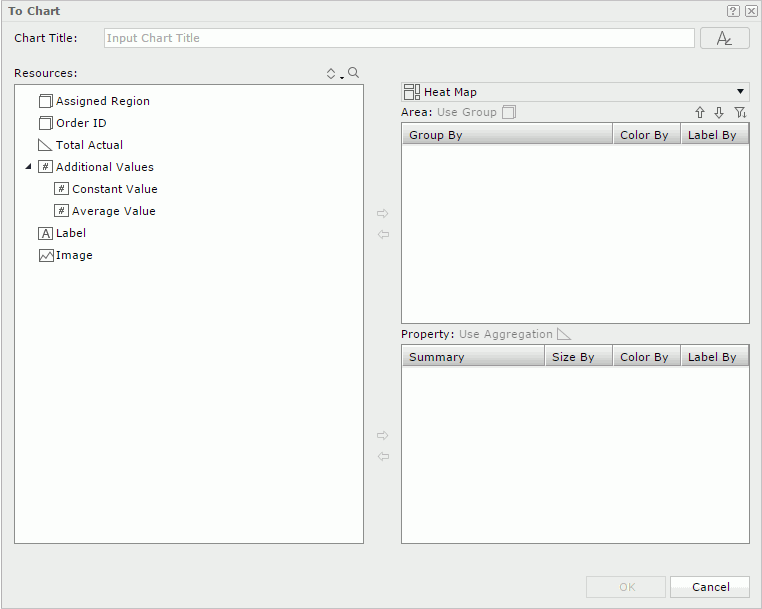
Task: Click the Cancel button
Action: pos(710,587)
